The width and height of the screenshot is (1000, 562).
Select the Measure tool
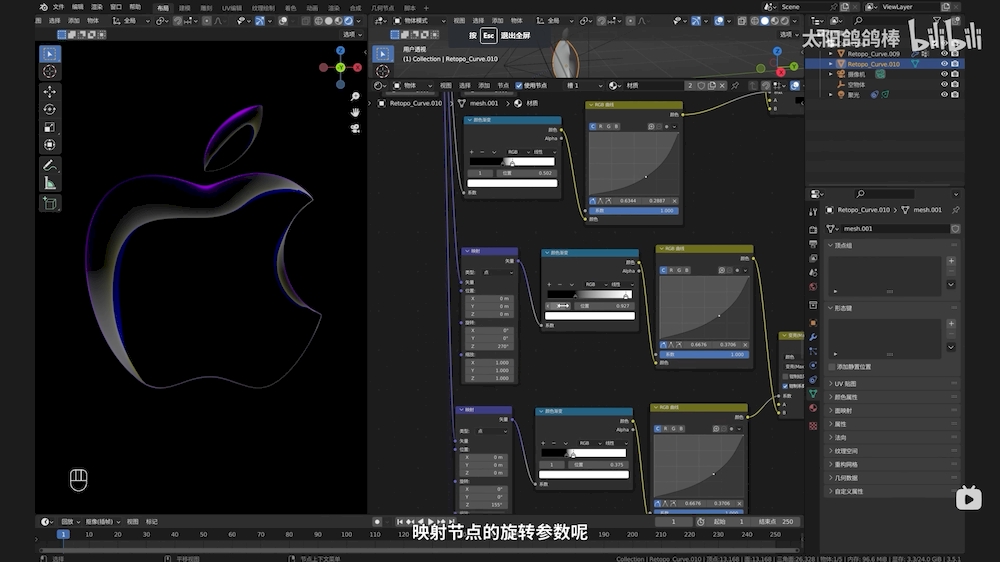click(x=50, y=184)
